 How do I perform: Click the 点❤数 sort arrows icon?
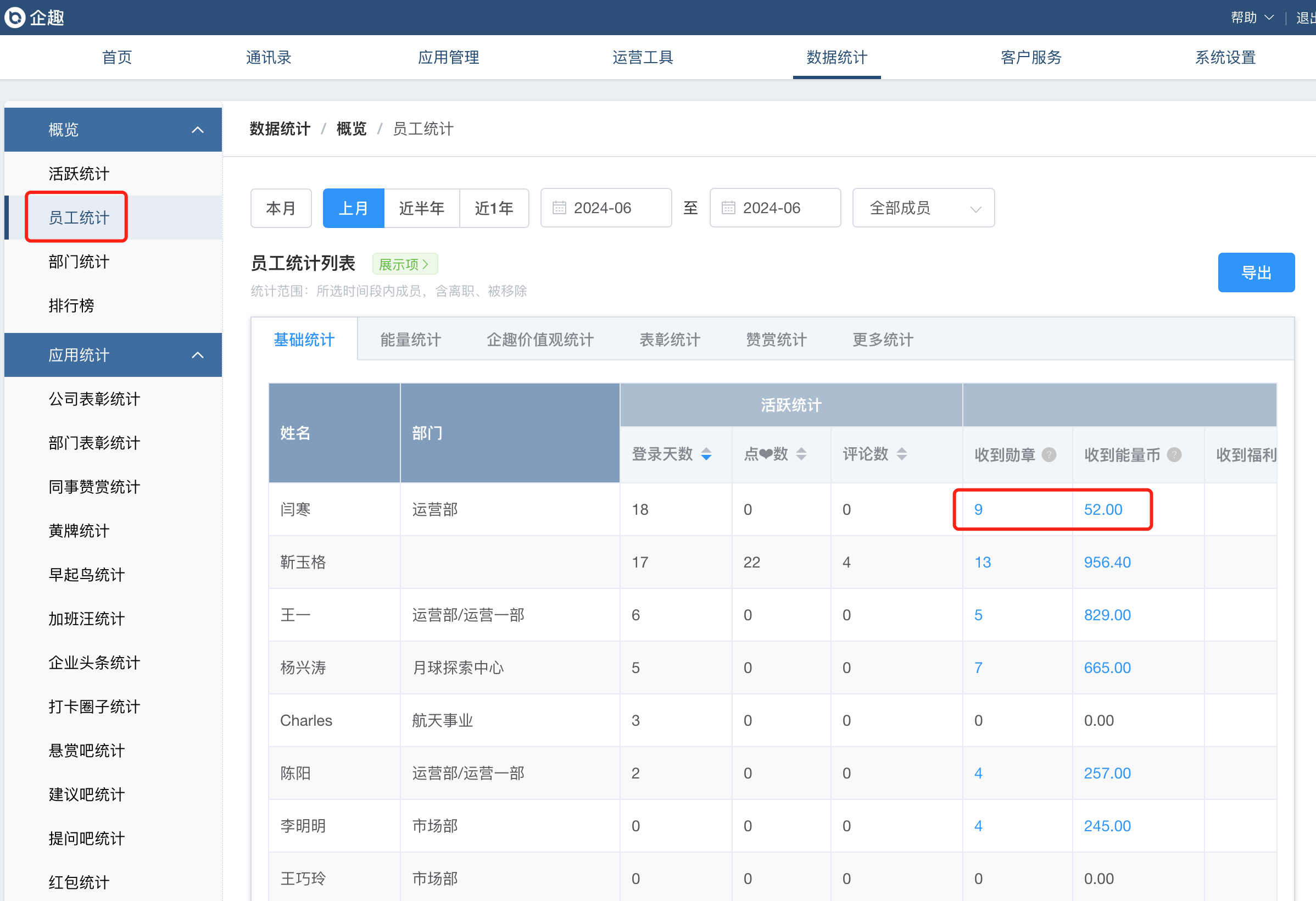click(x=801, y=454)
